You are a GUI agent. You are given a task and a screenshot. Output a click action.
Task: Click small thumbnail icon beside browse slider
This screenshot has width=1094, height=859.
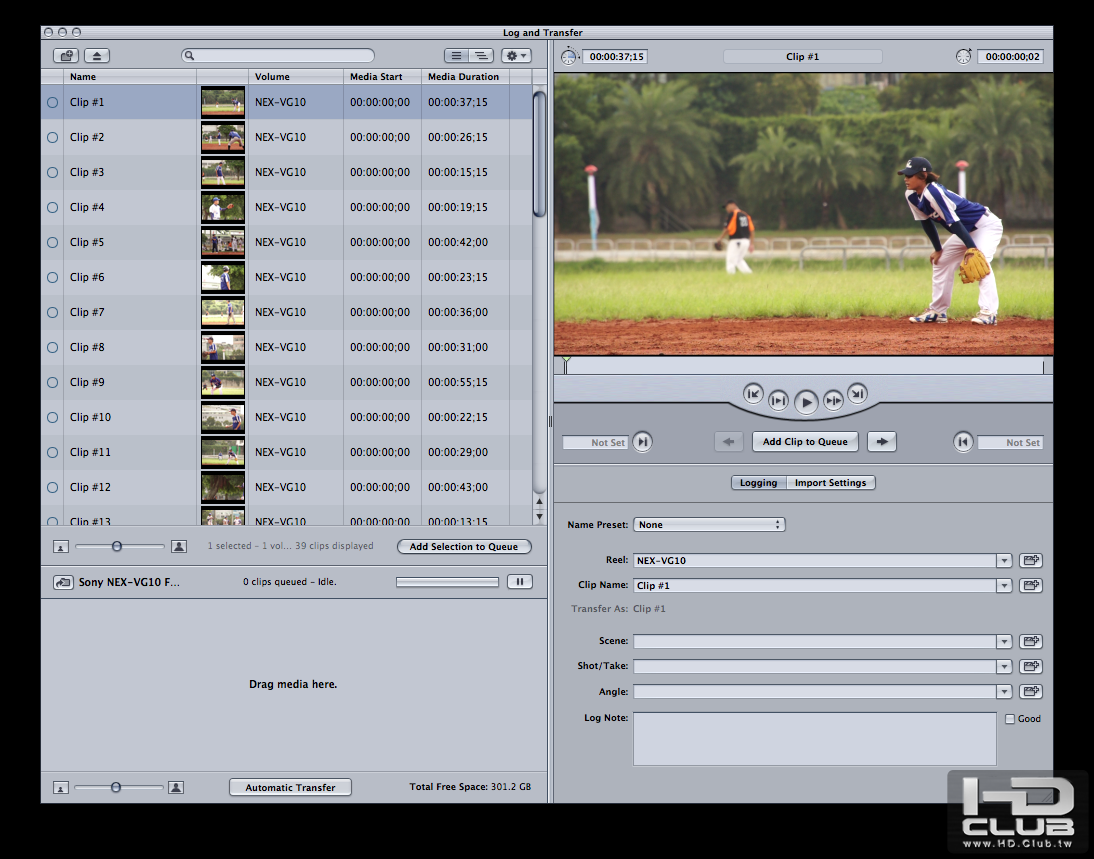tap(61, 547)
